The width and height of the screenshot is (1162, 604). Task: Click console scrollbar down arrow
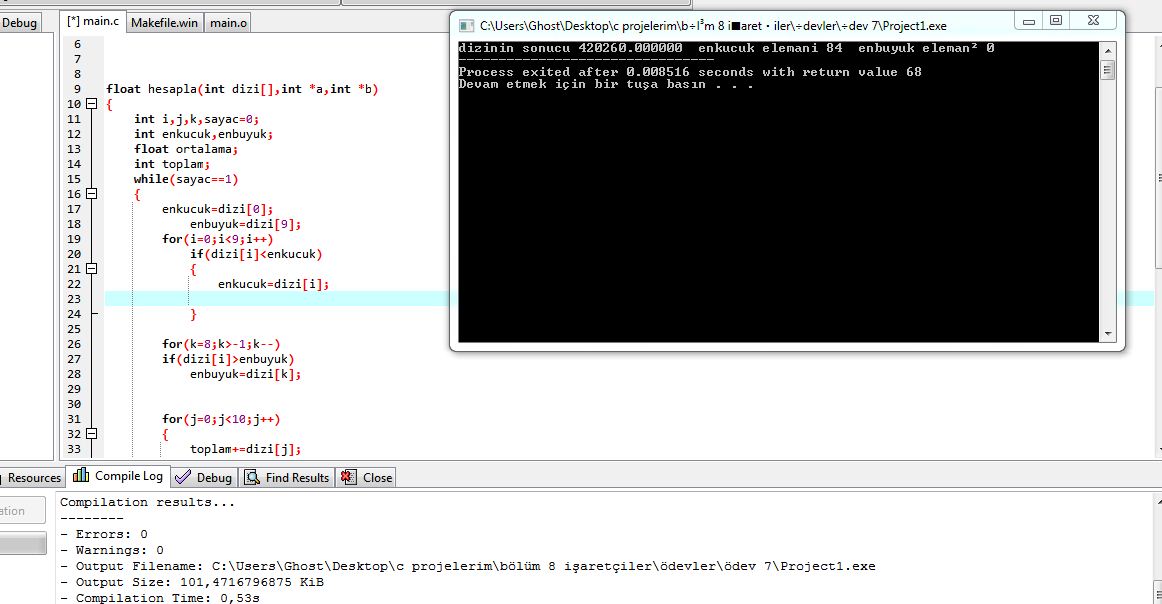[x=1108, y=334]
